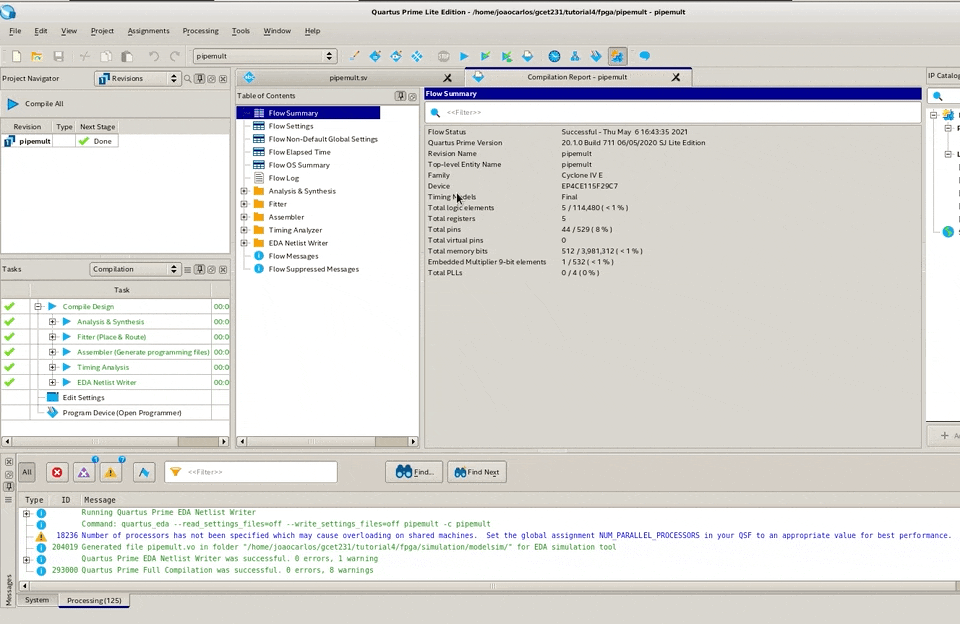Click the blue speech bubble help icon
The height and width of the screenshot is (624, 960).
click(645, 56)
